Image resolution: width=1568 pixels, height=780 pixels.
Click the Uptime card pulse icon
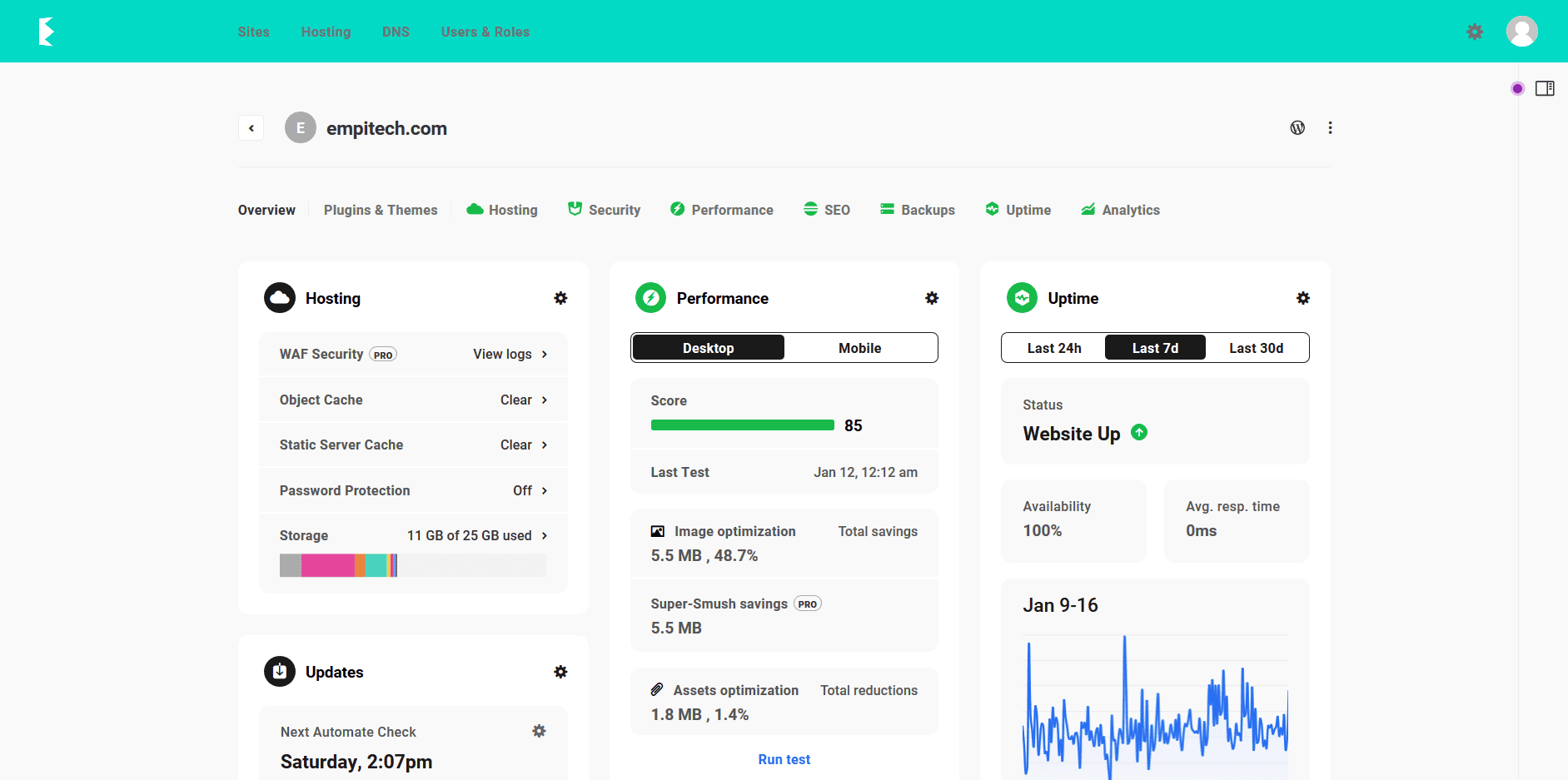tap(1022, 298)
